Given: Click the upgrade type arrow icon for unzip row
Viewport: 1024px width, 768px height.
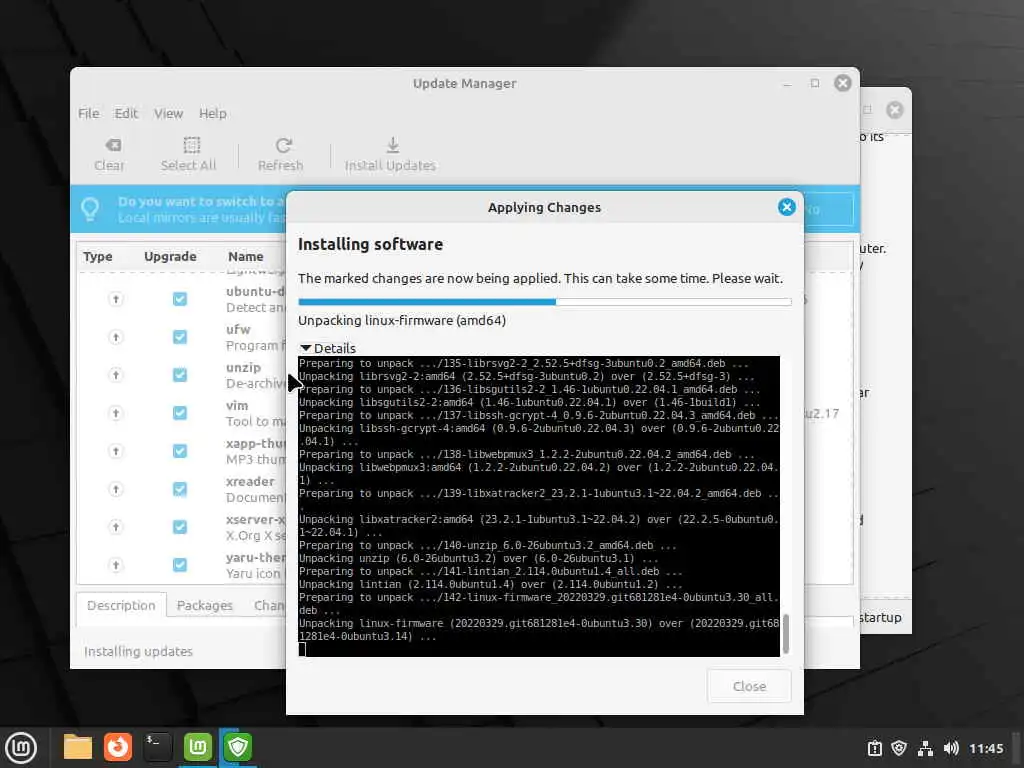Looking at the screenshot, I should tap(116, 375).
